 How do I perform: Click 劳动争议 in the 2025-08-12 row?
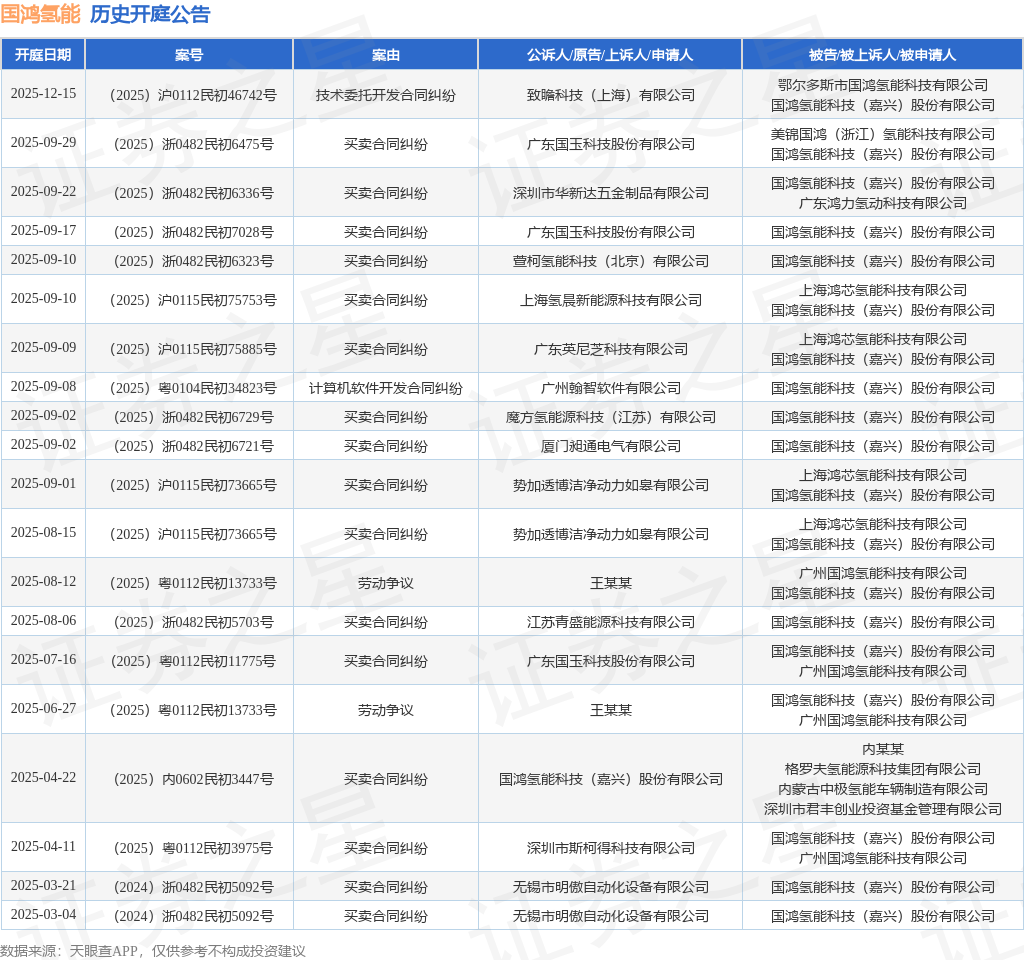pos(385,583)
